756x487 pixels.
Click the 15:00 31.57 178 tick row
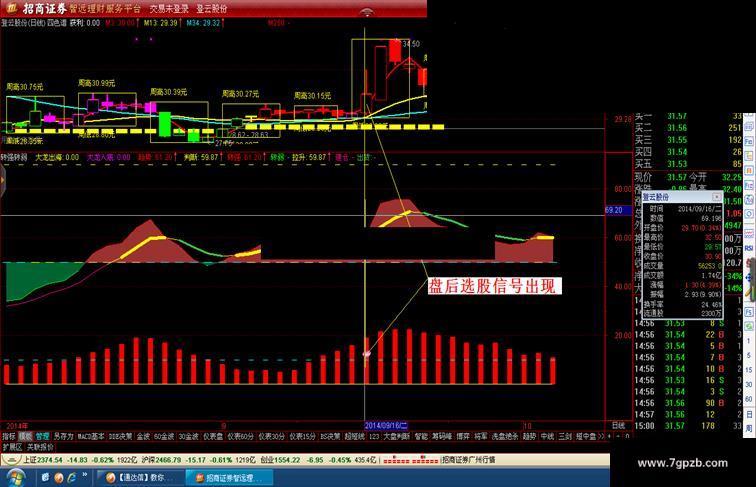688,426
